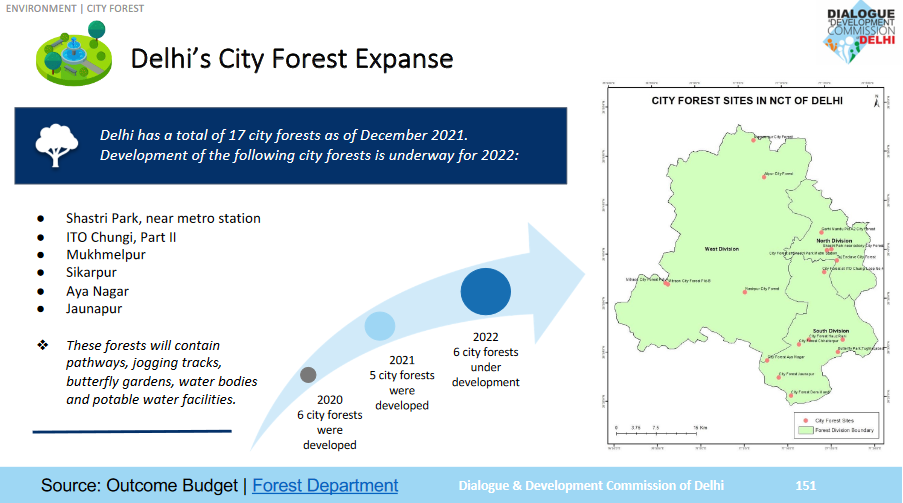Click Forest Division Boundary legend label
Screen dimensions: 903x503
pyautogui.click(x=844, y=430)
